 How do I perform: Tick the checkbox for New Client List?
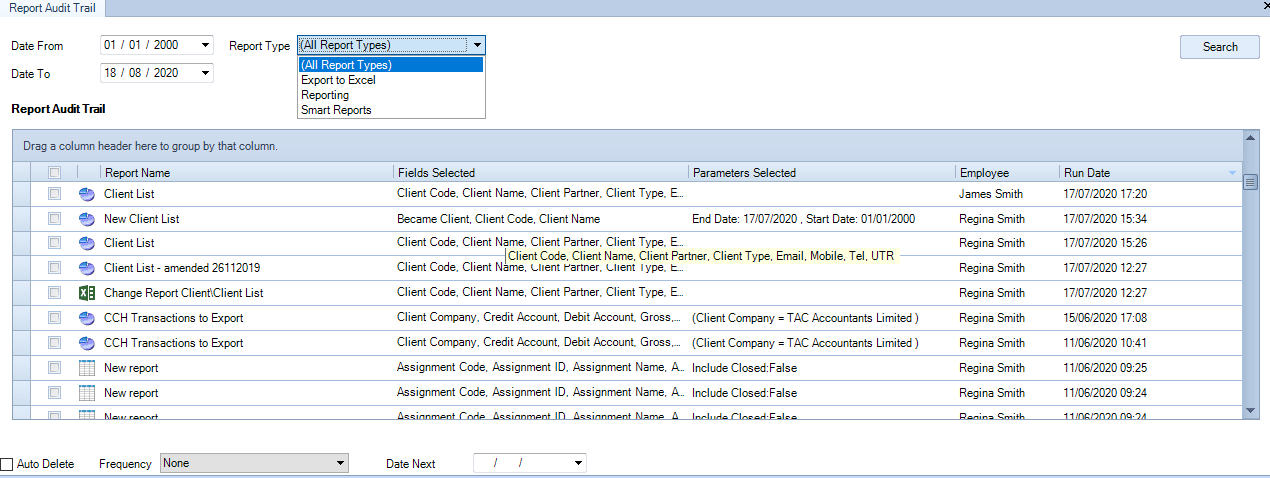pos(55,219)
